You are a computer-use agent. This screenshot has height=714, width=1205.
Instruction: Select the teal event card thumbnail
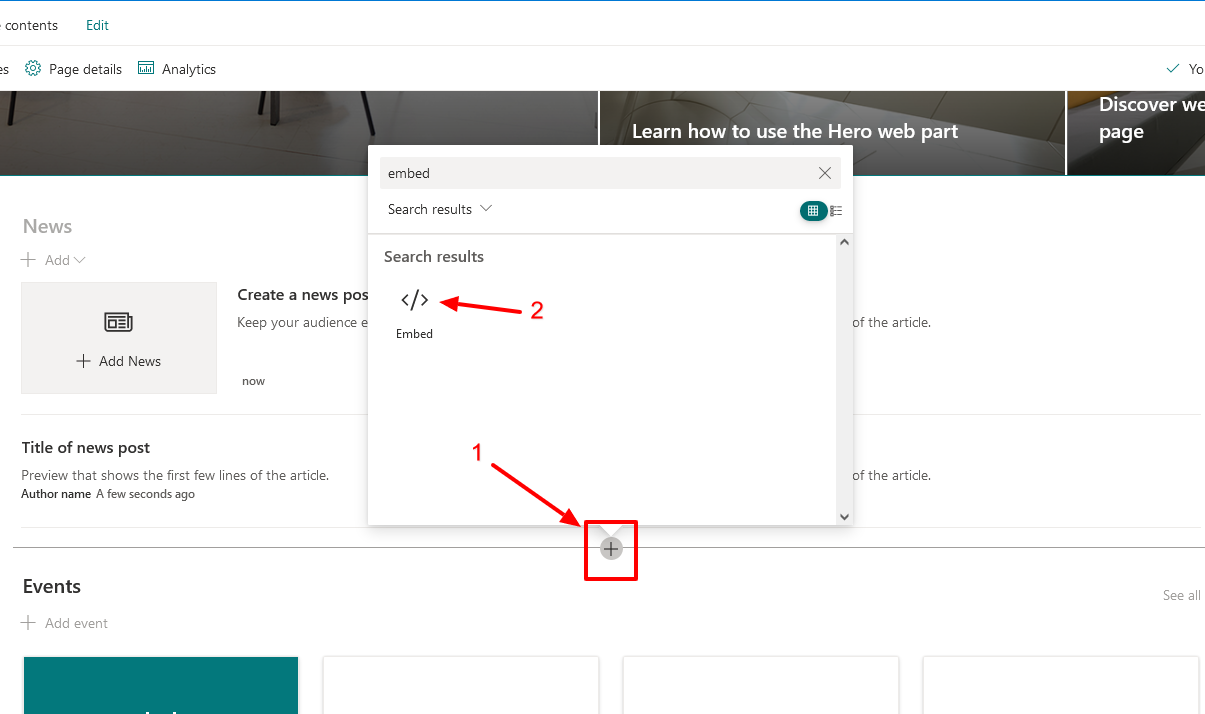coord(160,685)
